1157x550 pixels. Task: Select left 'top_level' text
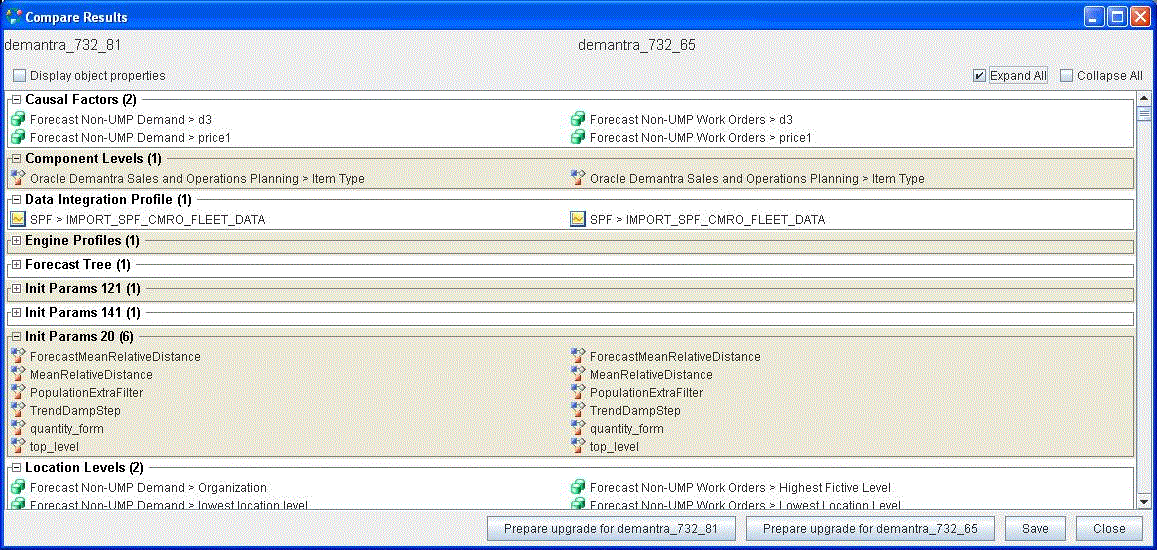pos(54,447)
